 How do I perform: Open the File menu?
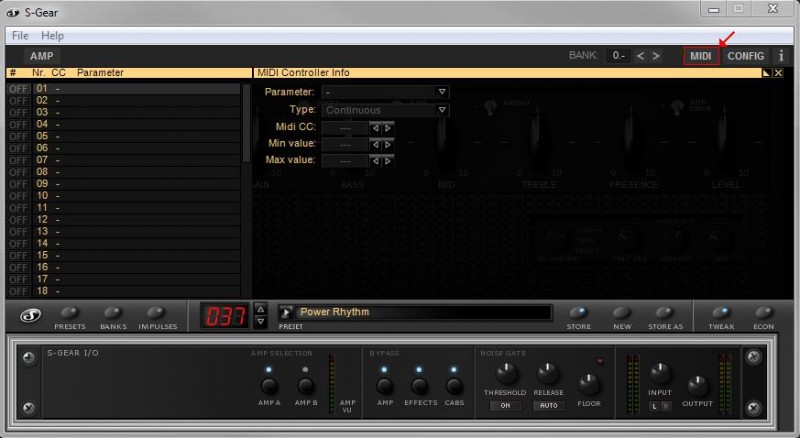(20, 36)
